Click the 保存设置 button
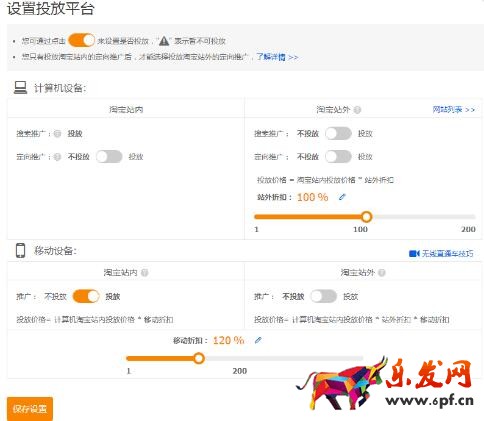 pos(30,409)
